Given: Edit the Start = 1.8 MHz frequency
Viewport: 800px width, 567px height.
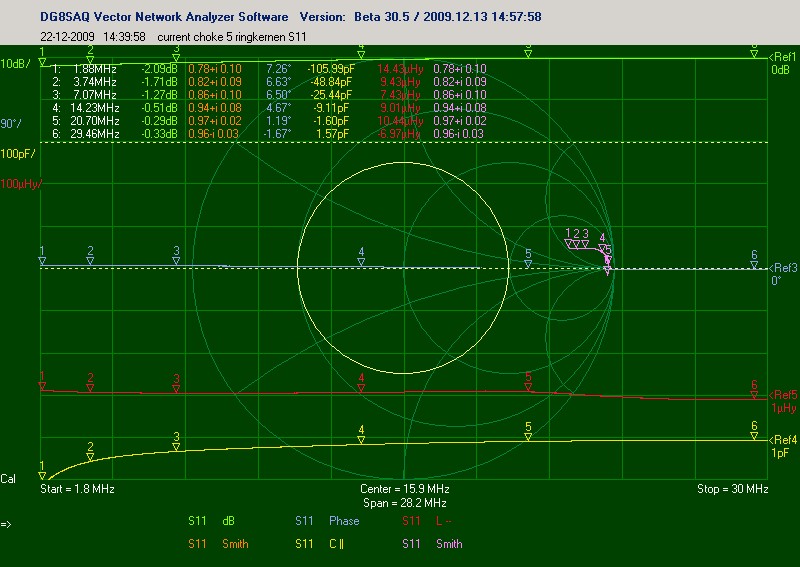Looking at the screenshot, I should tap(77, 489).
